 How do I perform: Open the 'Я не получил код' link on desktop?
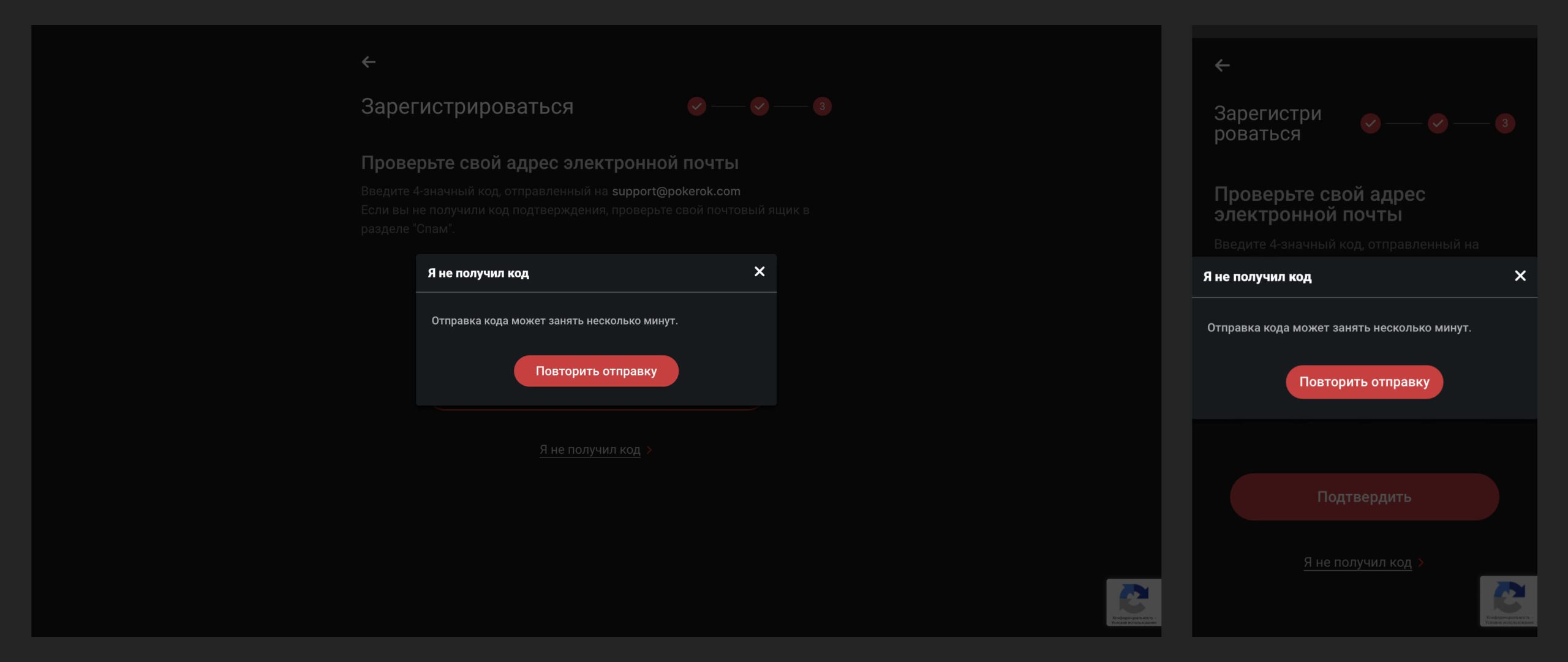click(589, 449)
